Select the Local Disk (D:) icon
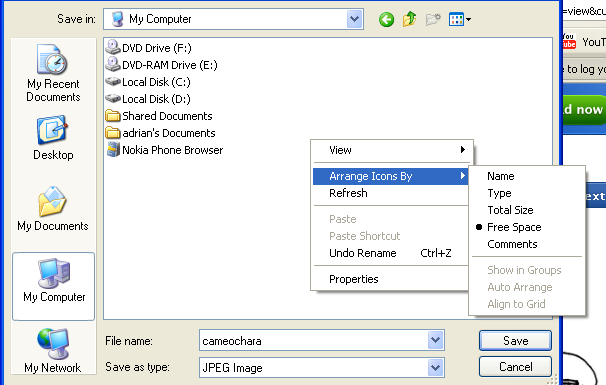Screen dimensions: 606x385 [113, 99]
